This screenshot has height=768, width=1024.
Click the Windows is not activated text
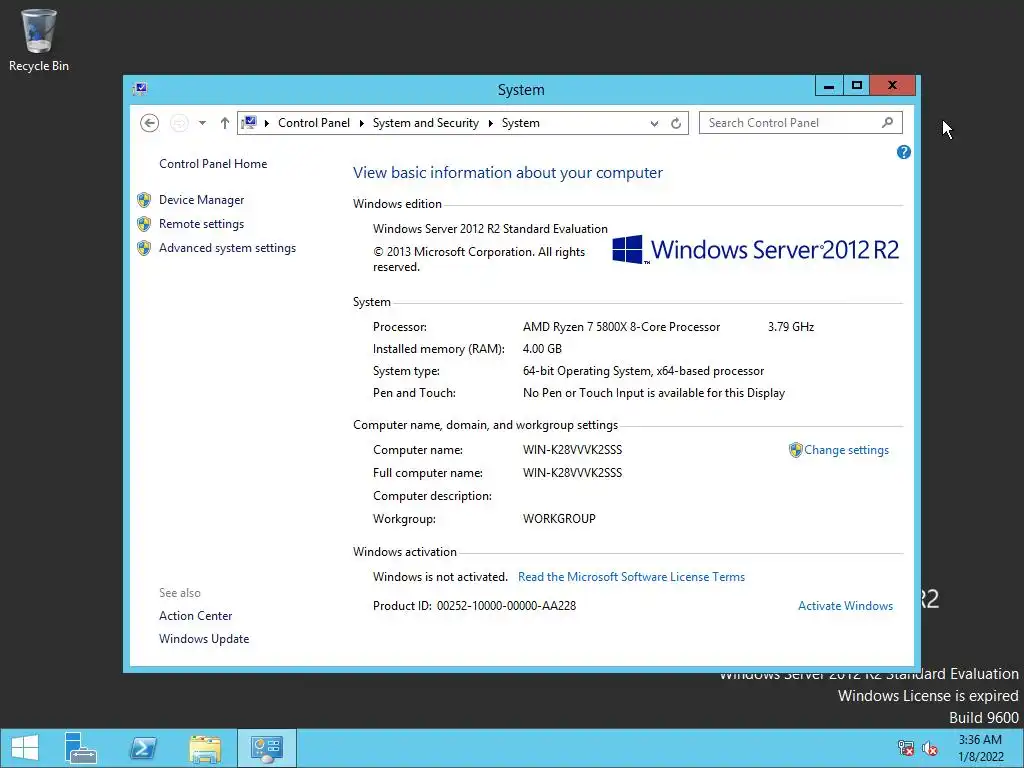click(440, 577)
